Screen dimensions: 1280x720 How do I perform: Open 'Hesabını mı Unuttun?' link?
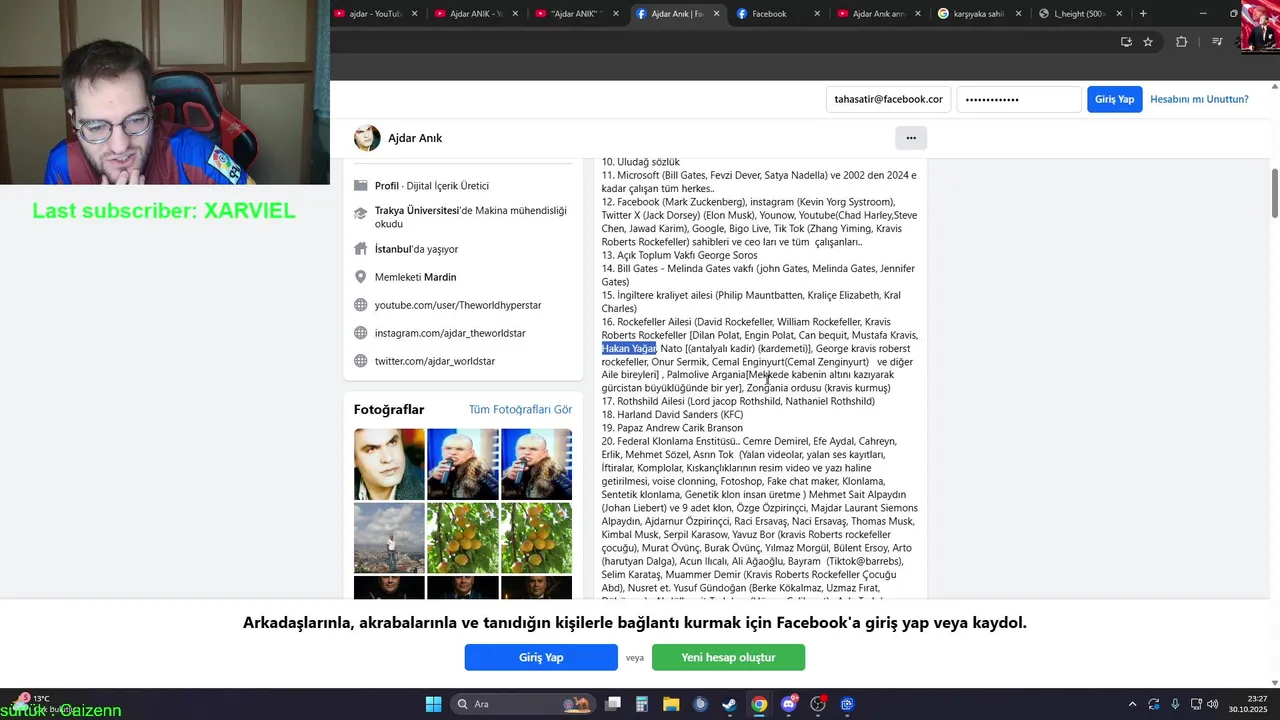tap(1199, 99)
